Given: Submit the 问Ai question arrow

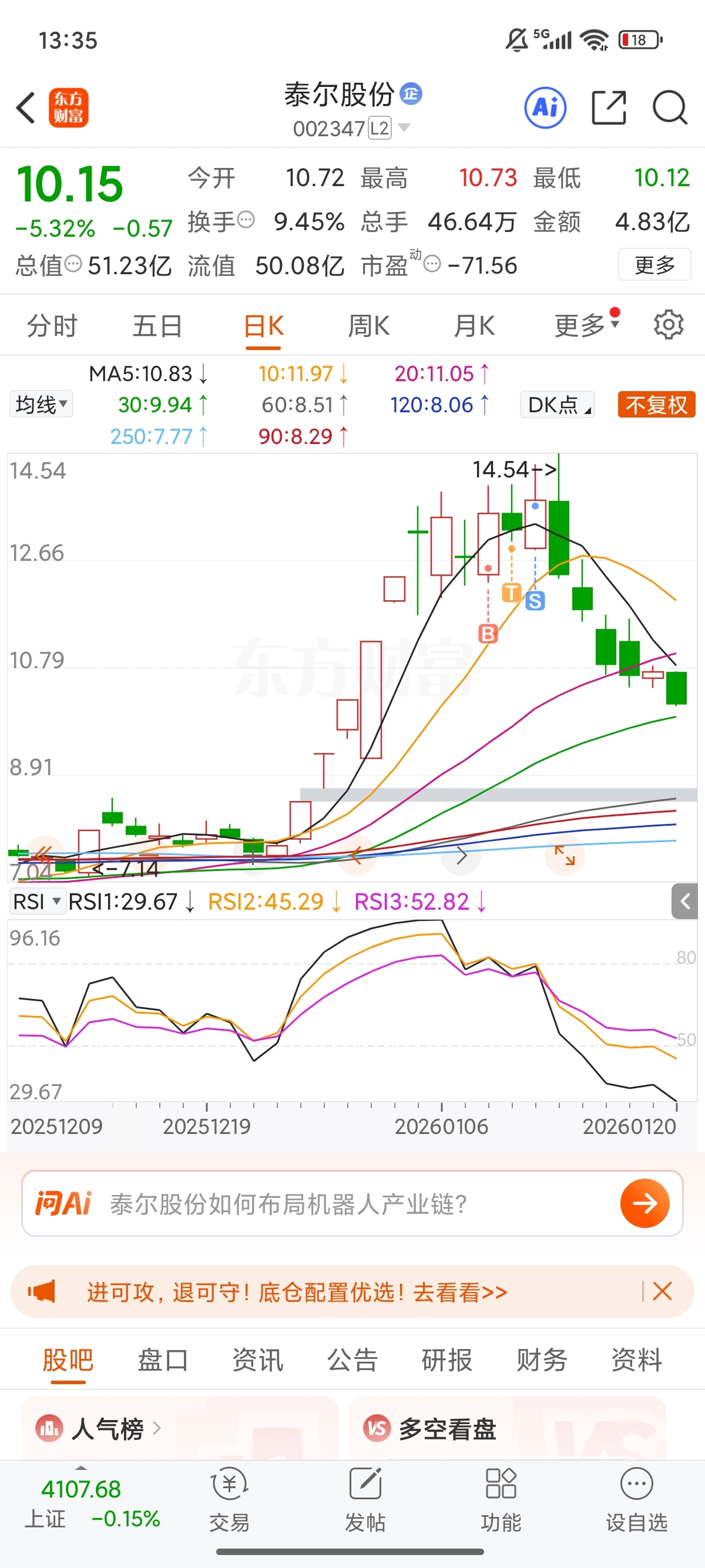Looking at the screenshot, I should tap(644, 1203).
